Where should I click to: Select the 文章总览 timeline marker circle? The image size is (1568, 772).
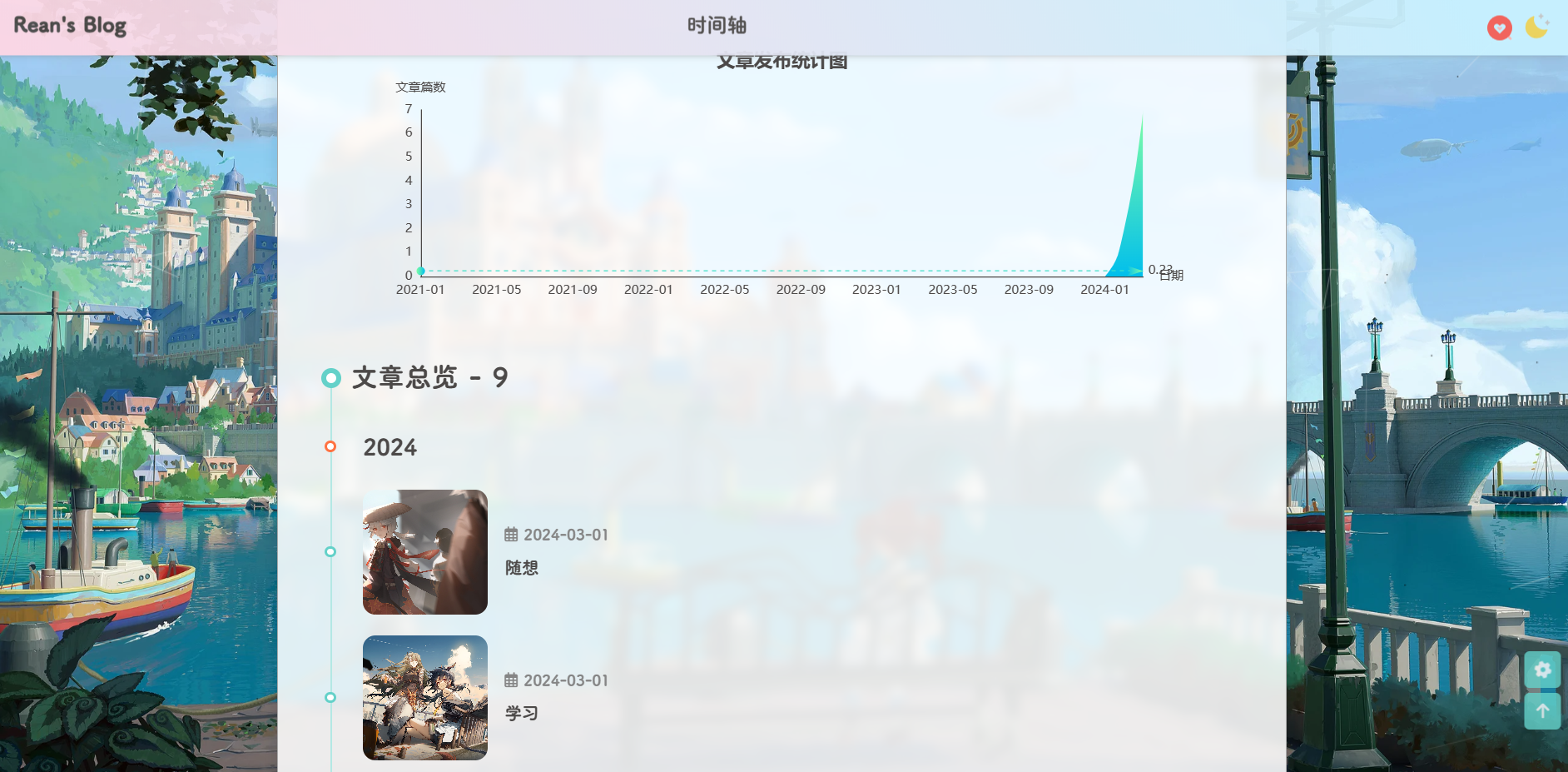(x=331, y=378)
